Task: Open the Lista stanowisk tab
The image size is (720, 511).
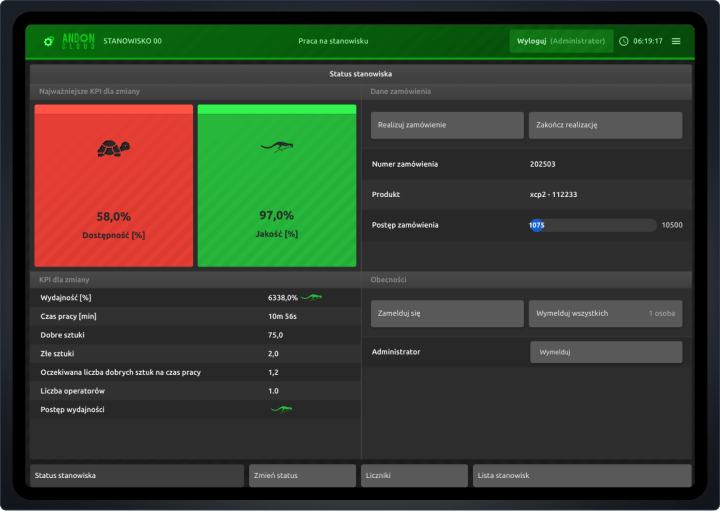Action: [x=581, y=476]
